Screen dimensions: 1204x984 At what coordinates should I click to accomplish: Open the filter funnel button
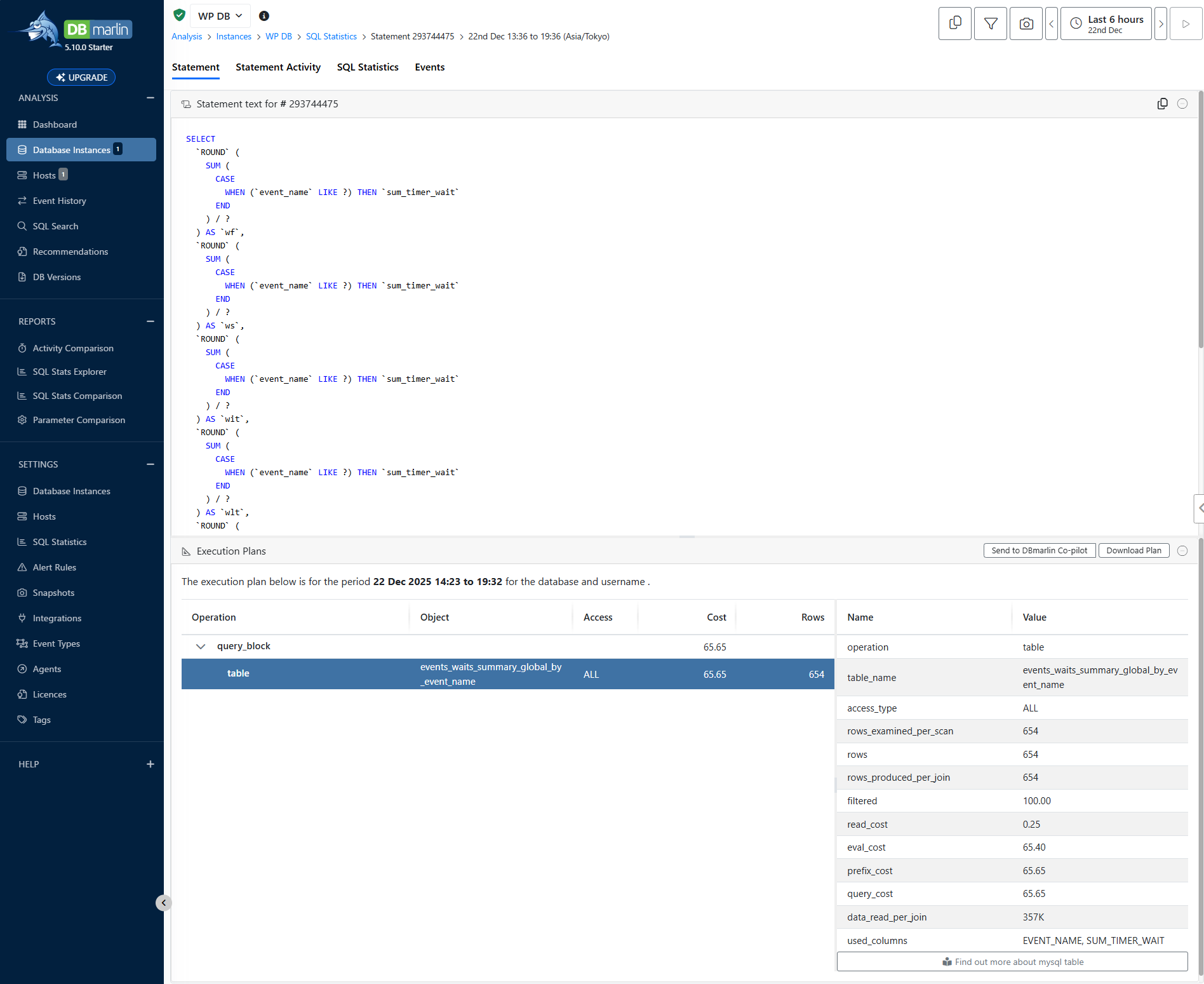point(990,24)
